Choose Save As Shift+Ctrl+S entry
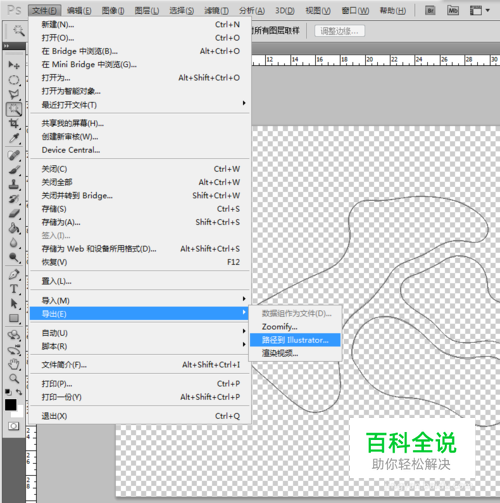500x503 pixels. coord(140,222)
